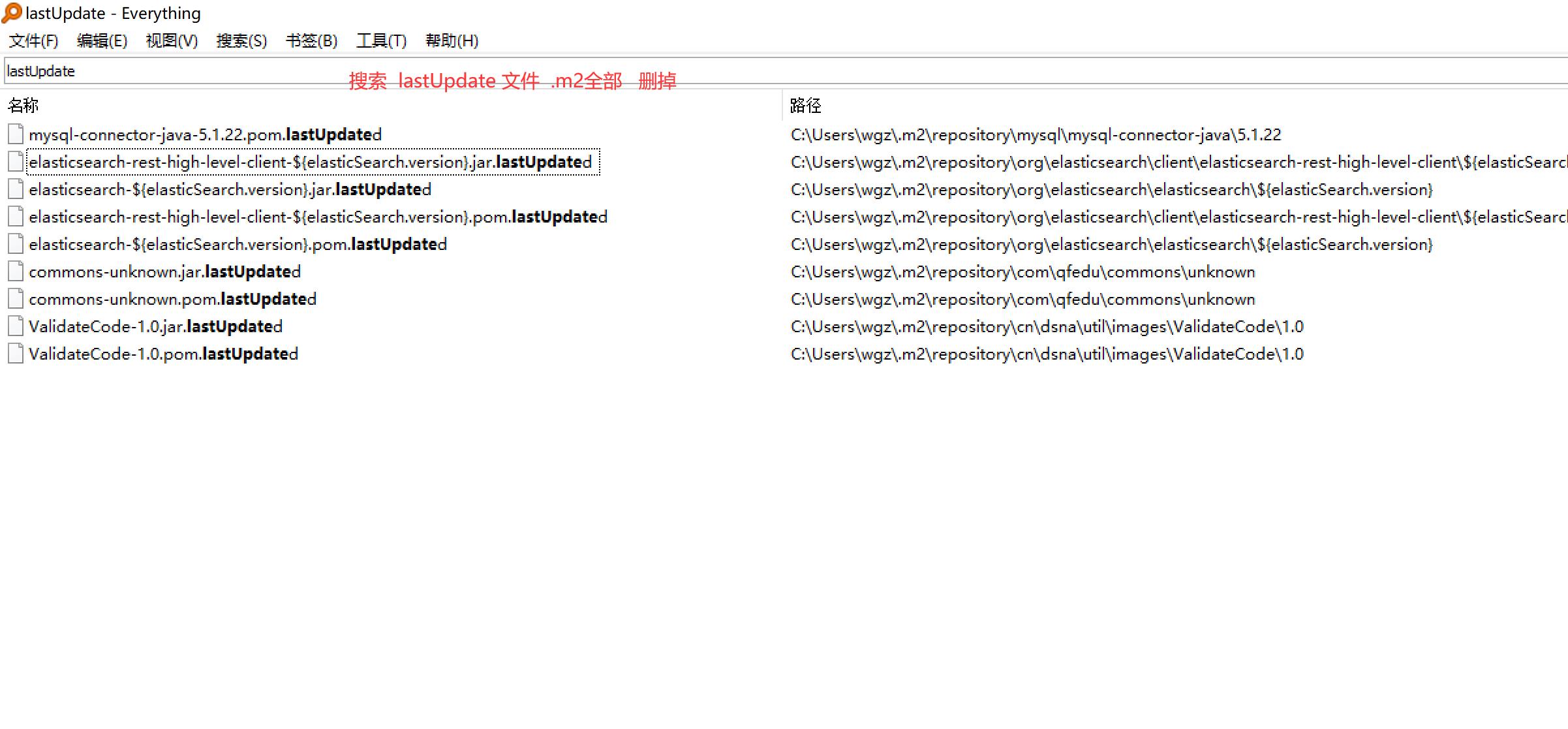Click file icon for ValidateCode-1.0.pom.lastUpdated
The width and height of the screenshot is (1568, 729).
click(x=16, y=354)
